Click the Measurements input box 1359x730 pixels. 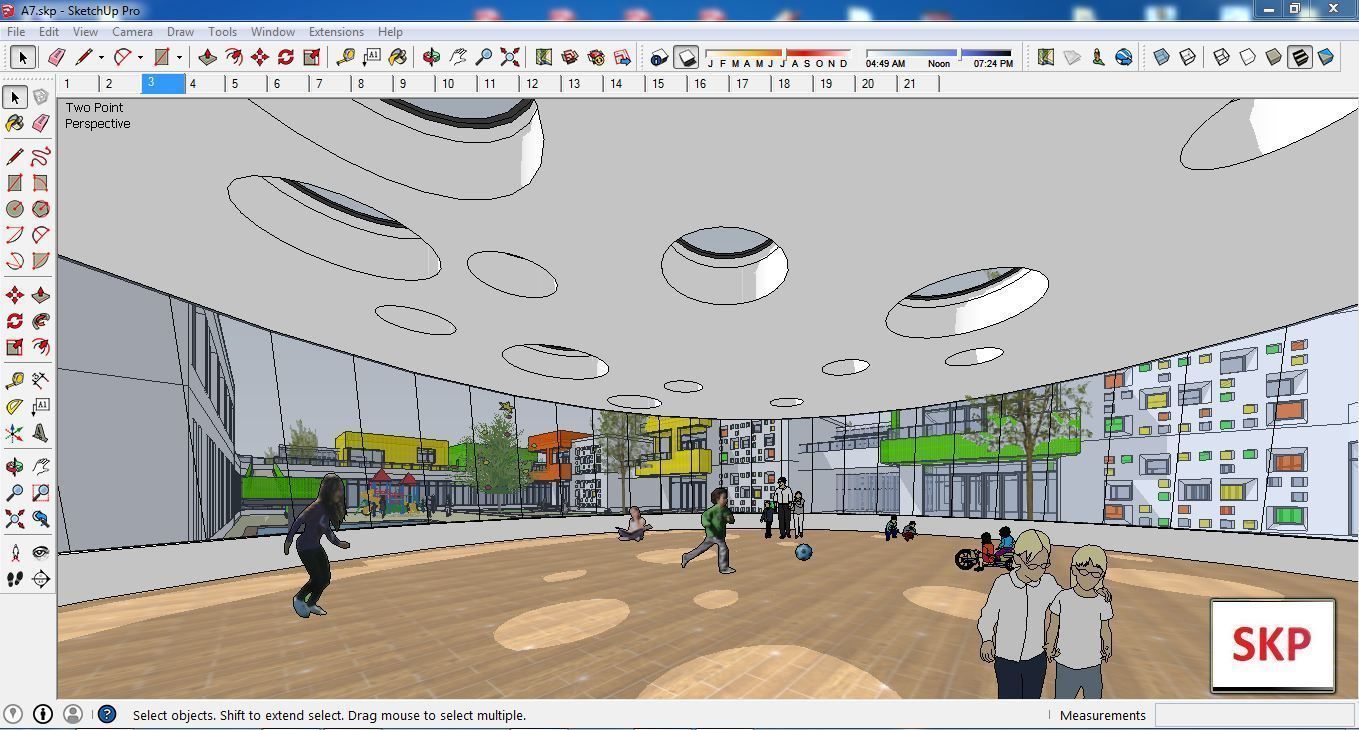[1254, 715]
